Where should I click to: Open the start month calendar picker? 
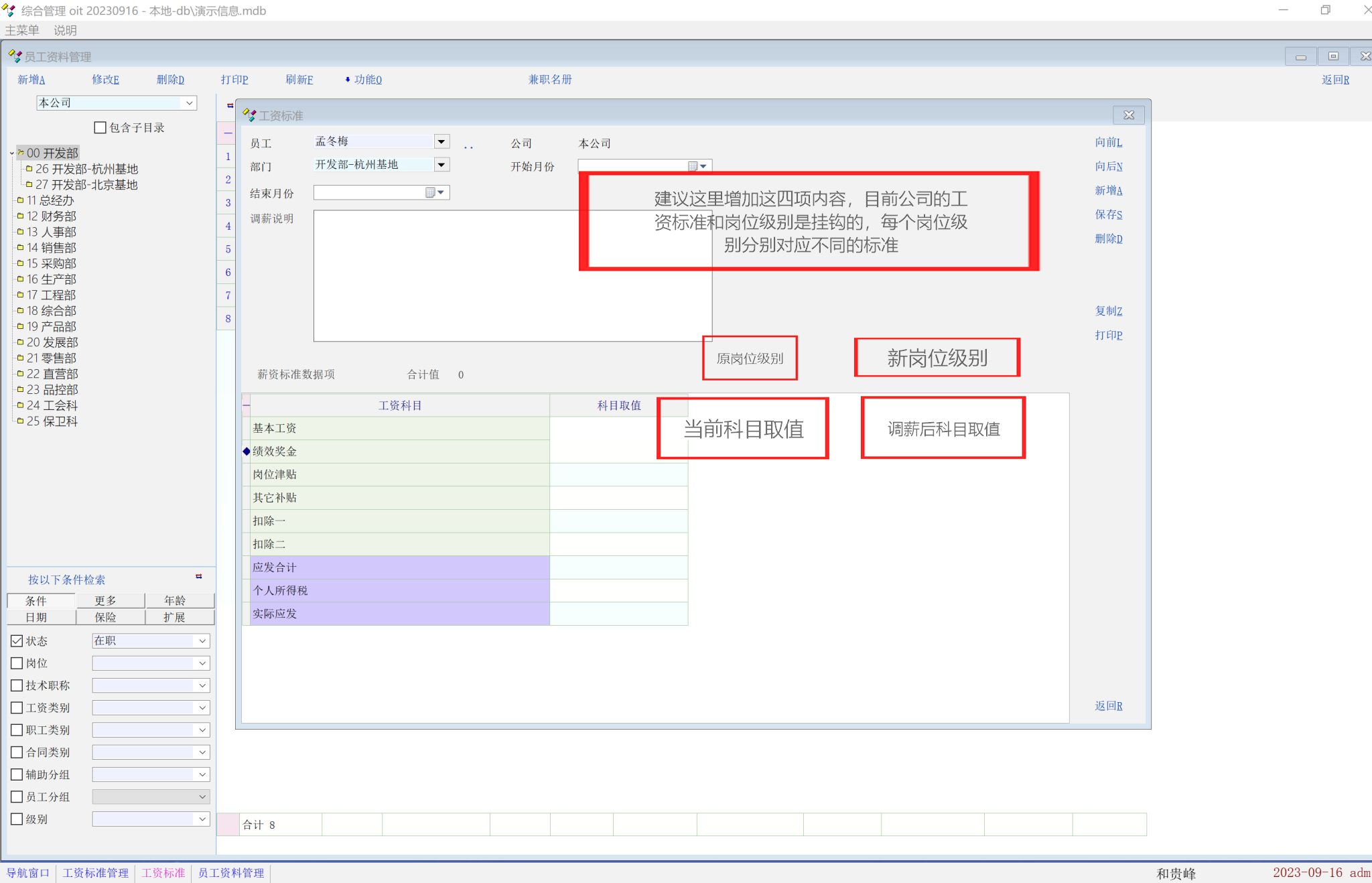(x=697, y=166)
